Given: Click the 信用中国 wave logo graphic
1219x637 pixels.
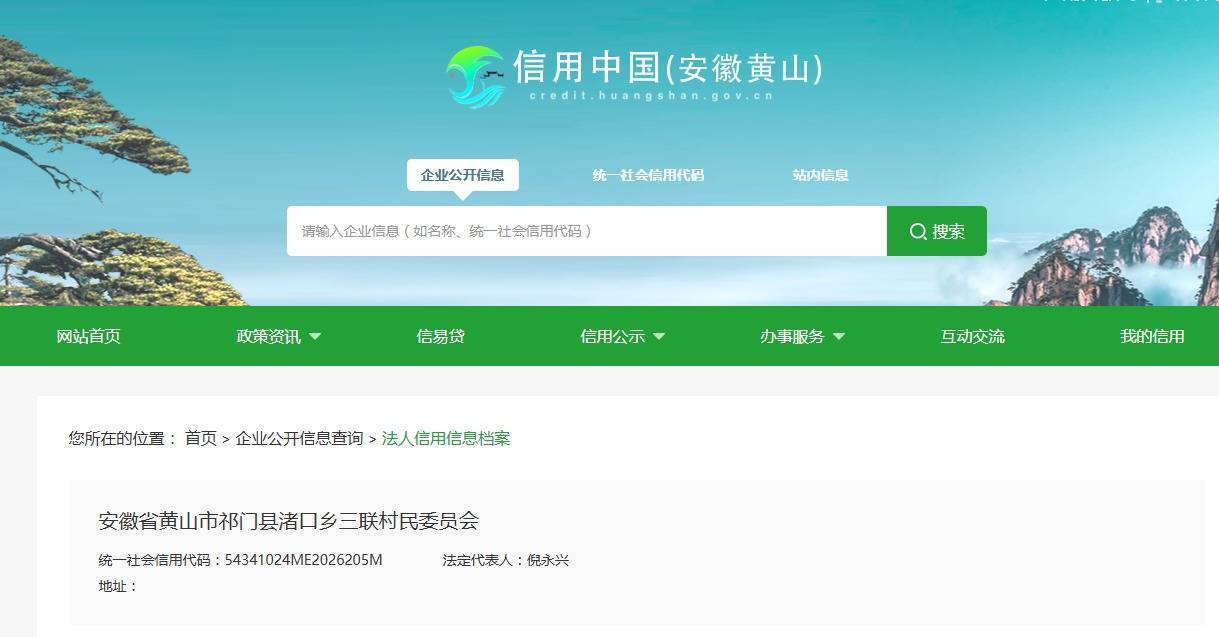Looking at the screenshot, I should (476, 70).
